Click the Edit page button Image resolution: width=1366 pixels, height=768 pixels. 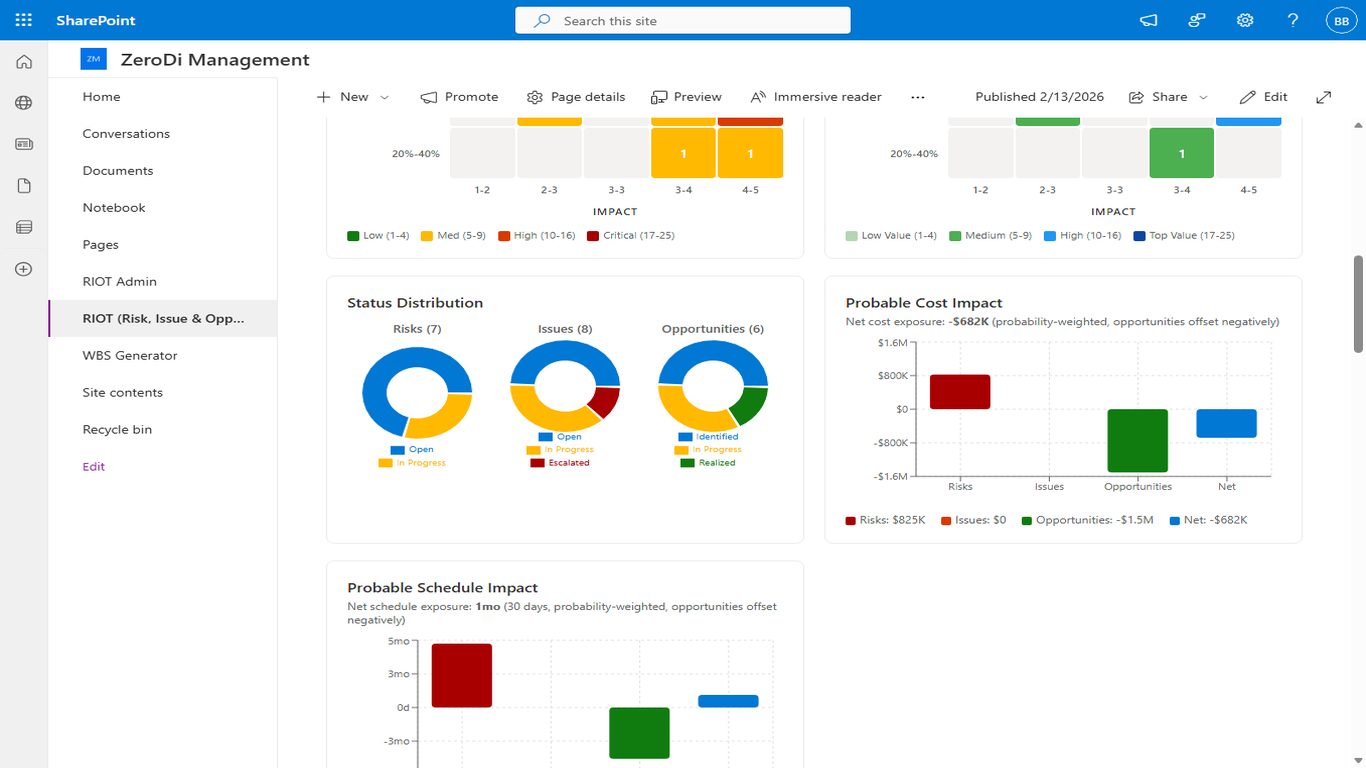pyautogui.click(x=1264, y=97)
